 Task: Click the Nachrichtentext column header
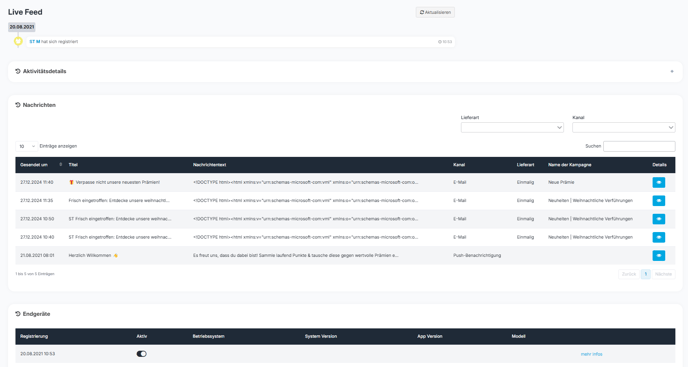click(x=209, y=165)
